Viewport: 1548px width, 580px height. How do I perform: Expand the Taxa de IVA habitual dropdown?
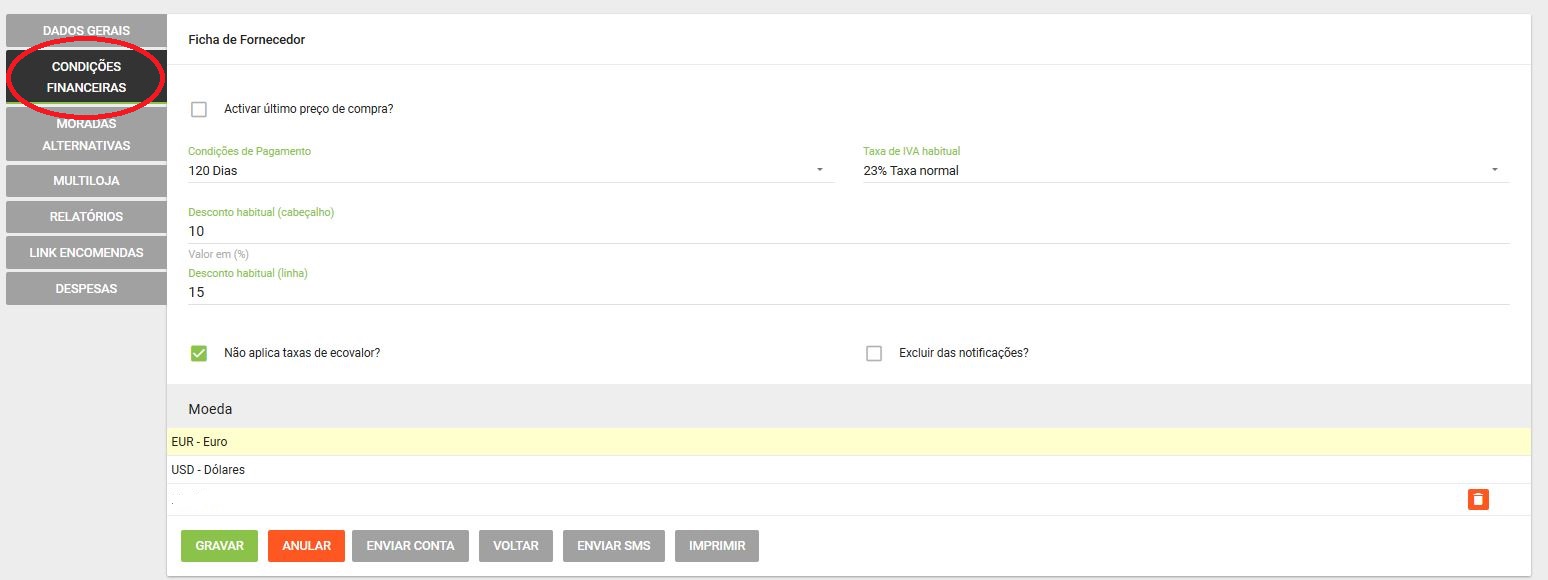[x=1184, y=171]
